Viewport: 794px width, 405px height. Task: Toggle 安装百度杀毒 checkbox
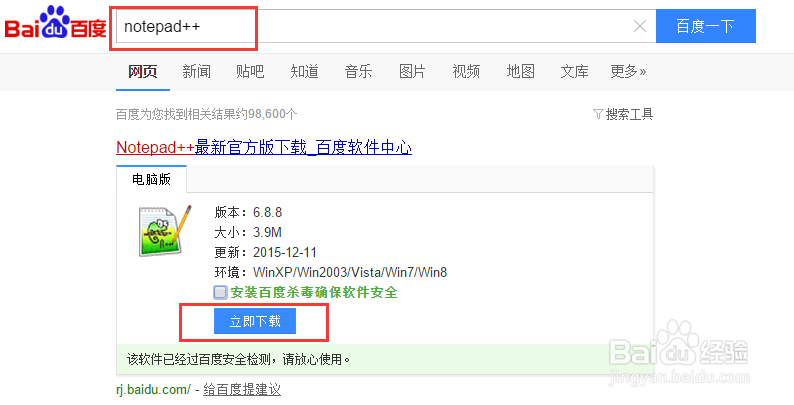click(220, 292)
